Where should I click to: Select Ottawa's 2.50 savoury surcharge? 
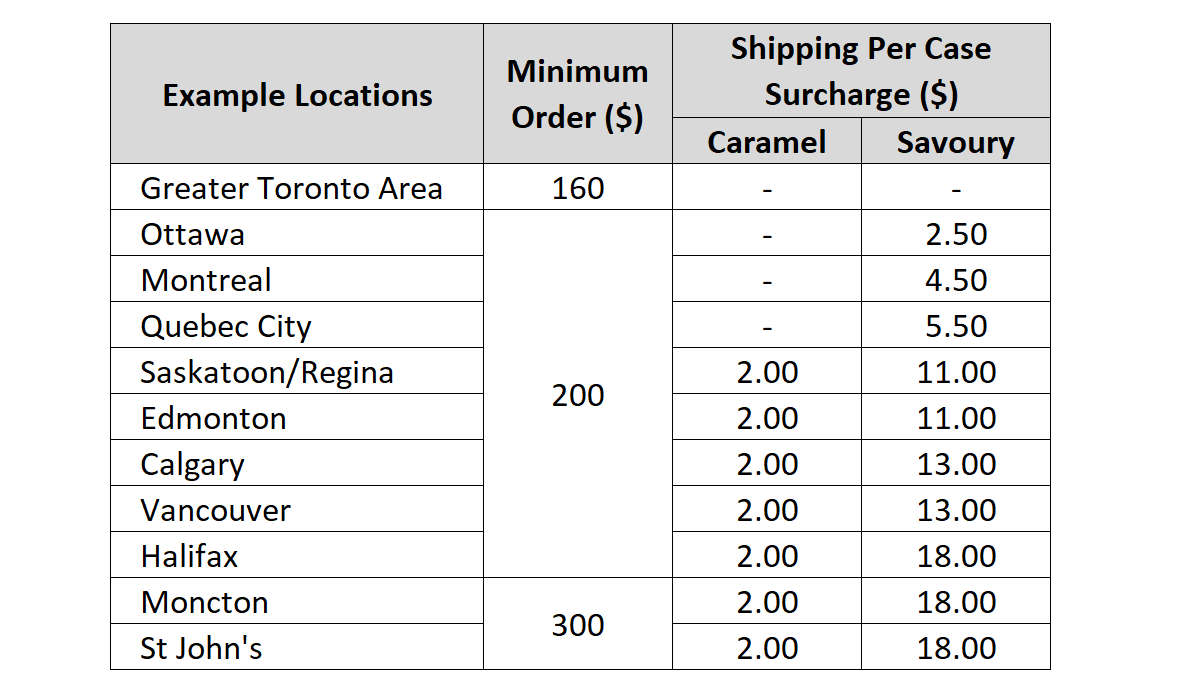956,234
